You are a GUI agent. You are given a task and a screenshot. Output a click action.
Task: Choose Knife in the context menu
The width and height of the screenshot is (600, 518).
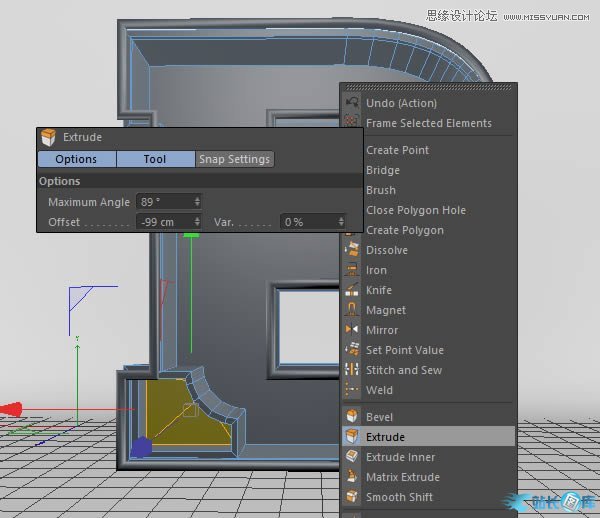point(379,290)
